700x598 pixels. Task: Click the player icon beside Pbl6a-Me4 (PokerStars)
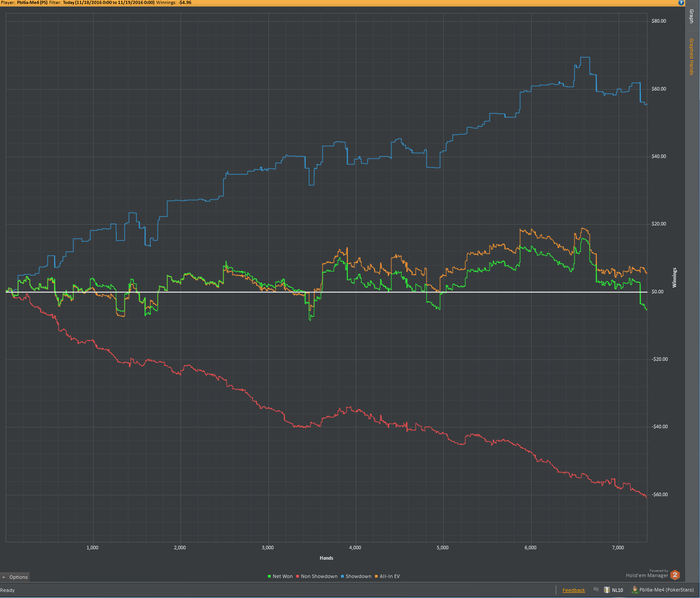click(634, 590)
